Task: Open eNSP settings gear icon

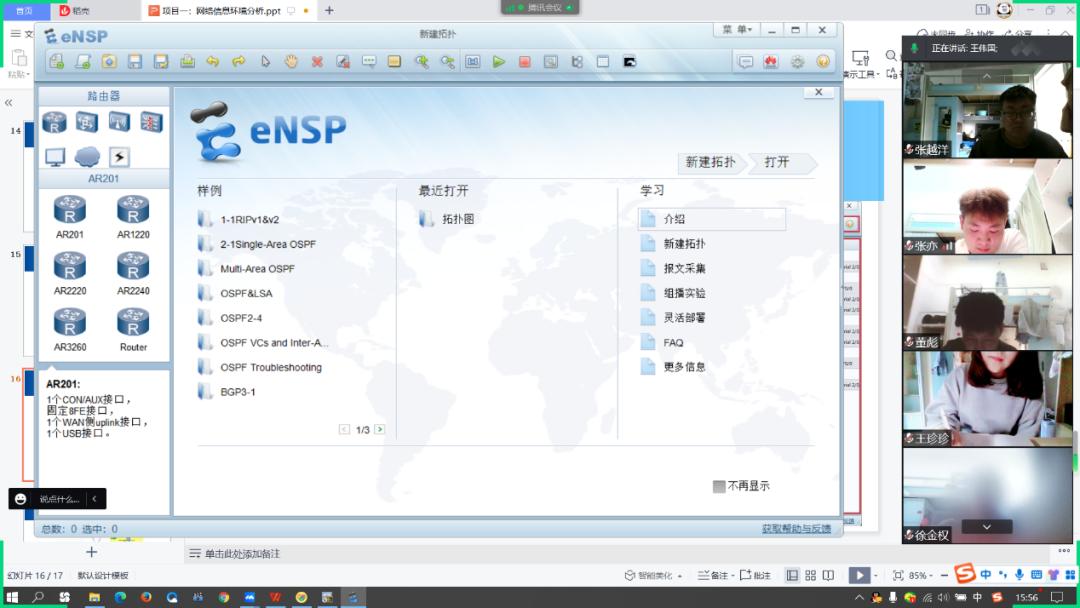Action: click(798, 62)
